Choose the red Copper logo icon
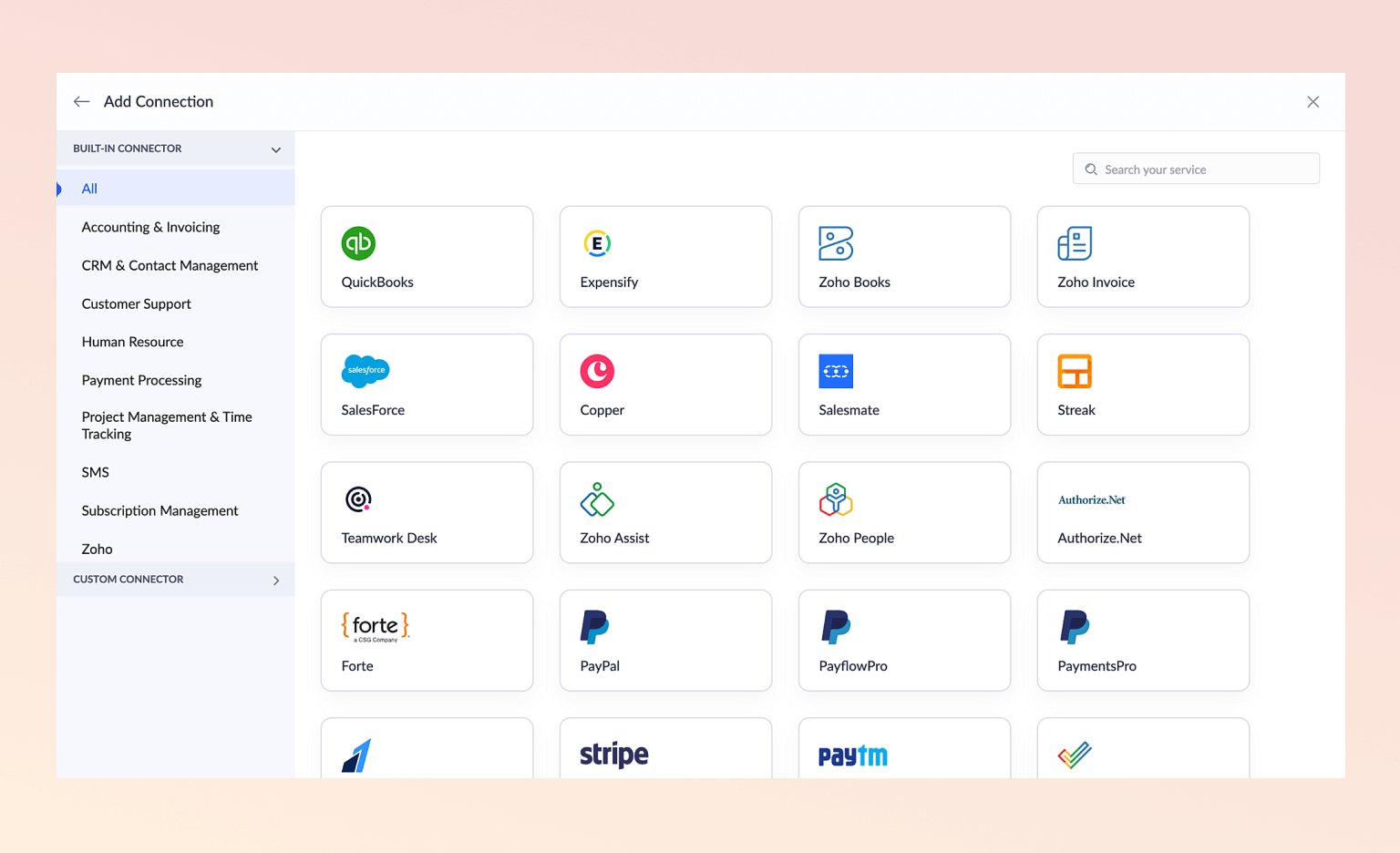The width and height of the screenshot is (1400, 853). (x=597, y=371)
